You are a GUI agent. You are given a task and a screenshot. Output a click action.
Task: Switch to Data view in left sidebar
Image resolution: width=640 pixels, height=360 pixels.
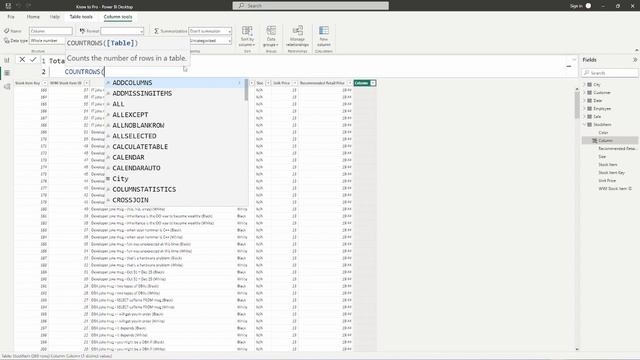pyautogui.click(x=7, y=73)
